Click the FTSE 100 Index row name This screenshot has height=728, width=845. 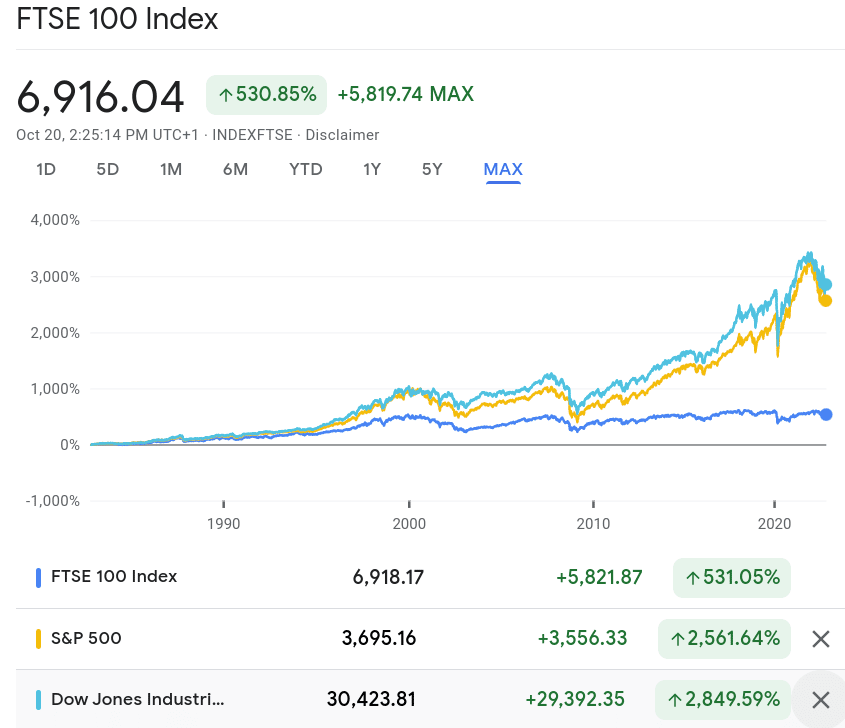[x=114, y=577]
